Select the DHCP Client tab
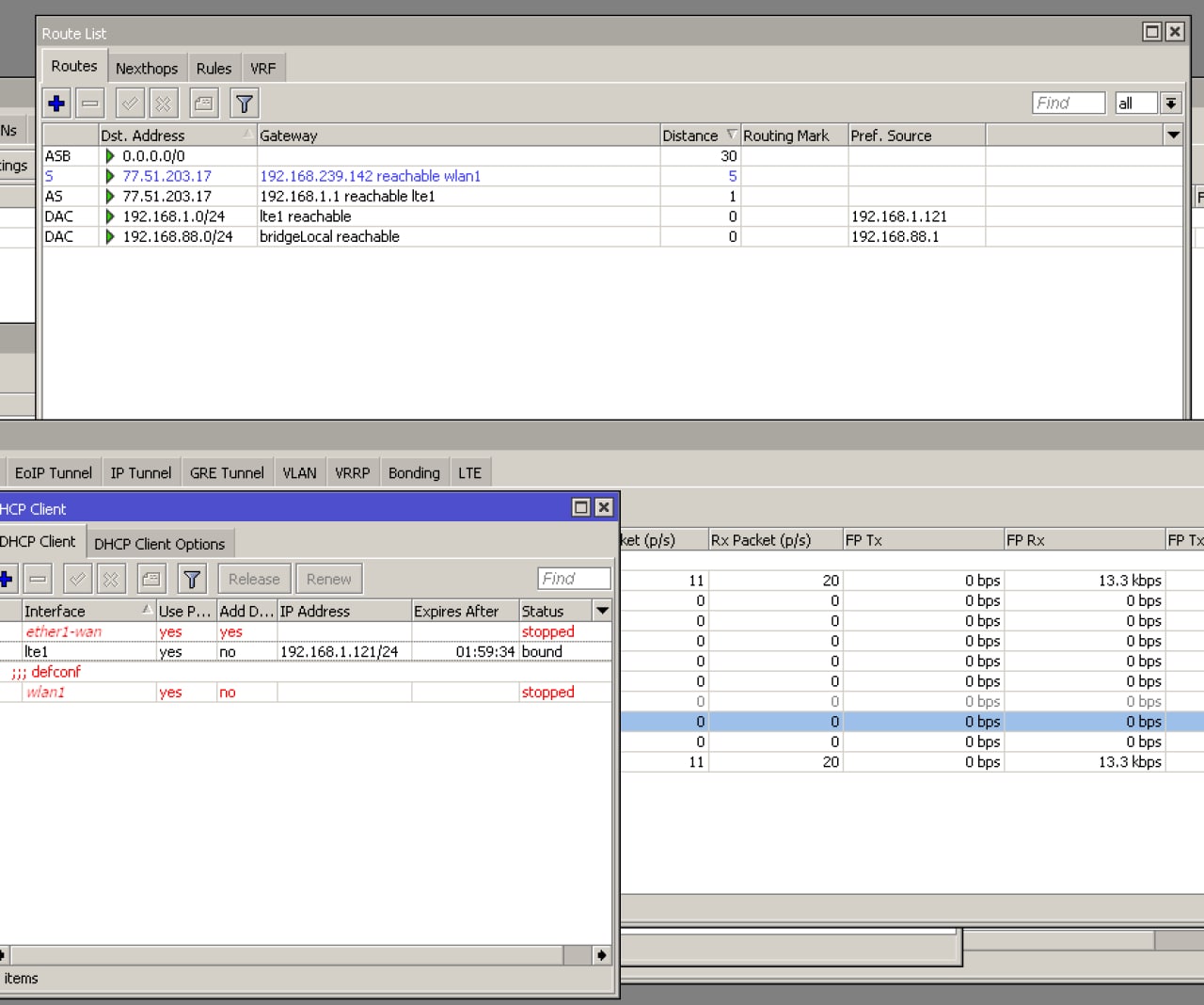Viewport: 1204px width, 1005px height. coord(38,541)
